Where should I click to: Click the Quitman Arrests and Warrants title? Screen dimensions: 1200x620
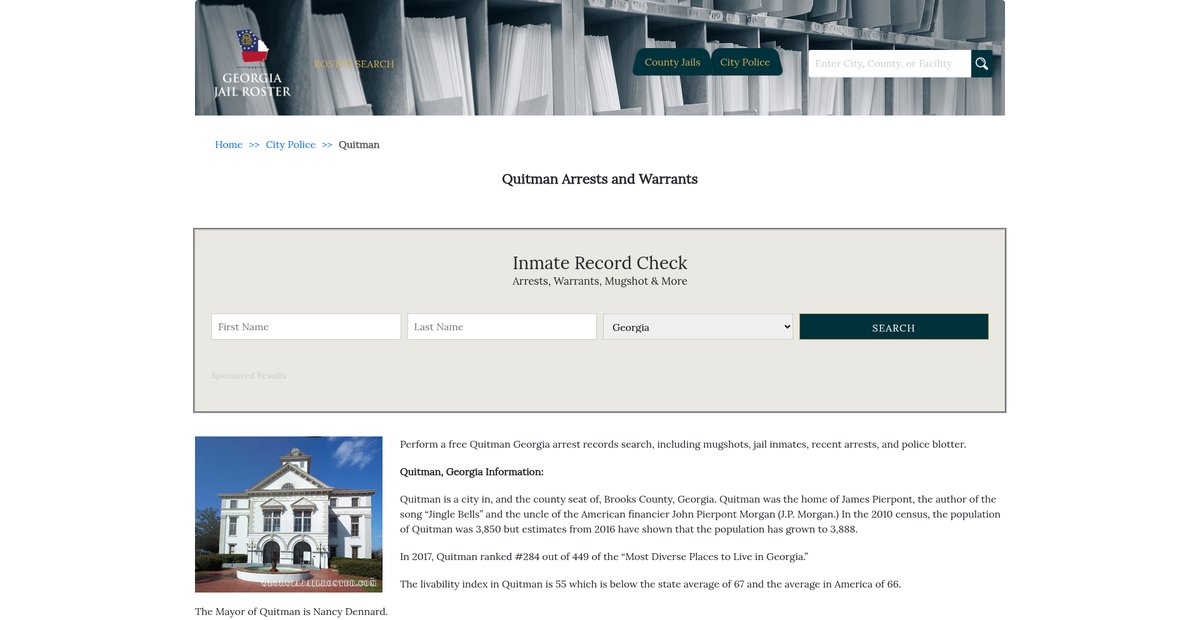click(600, 180)
